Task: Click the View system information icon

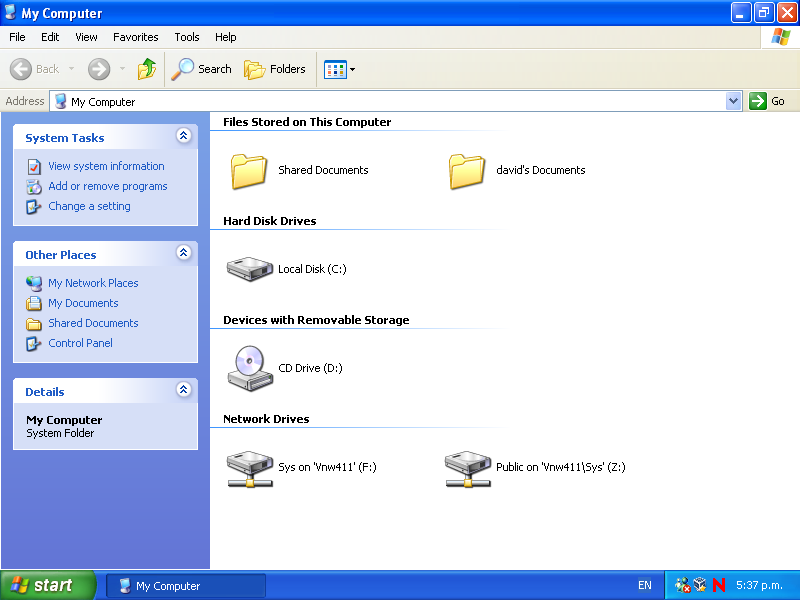Action: [34, 167]
